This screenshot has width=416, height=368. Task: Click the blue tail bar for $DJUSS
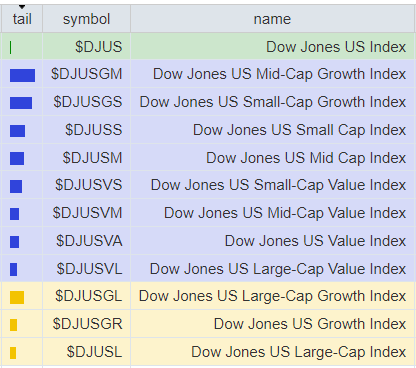[x=17, y=131]
